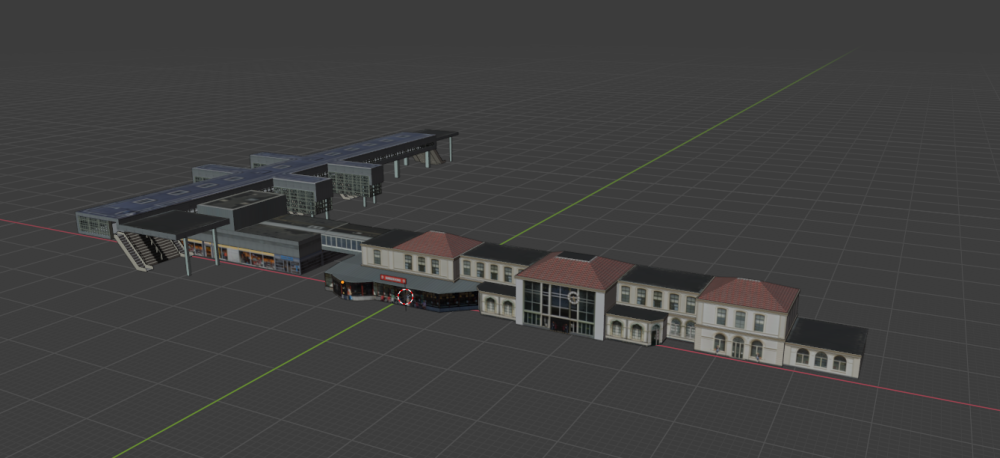This screenshot has height=458, width=1000.
Task: Select the red roof above the glass entrance
Action: 574,270
